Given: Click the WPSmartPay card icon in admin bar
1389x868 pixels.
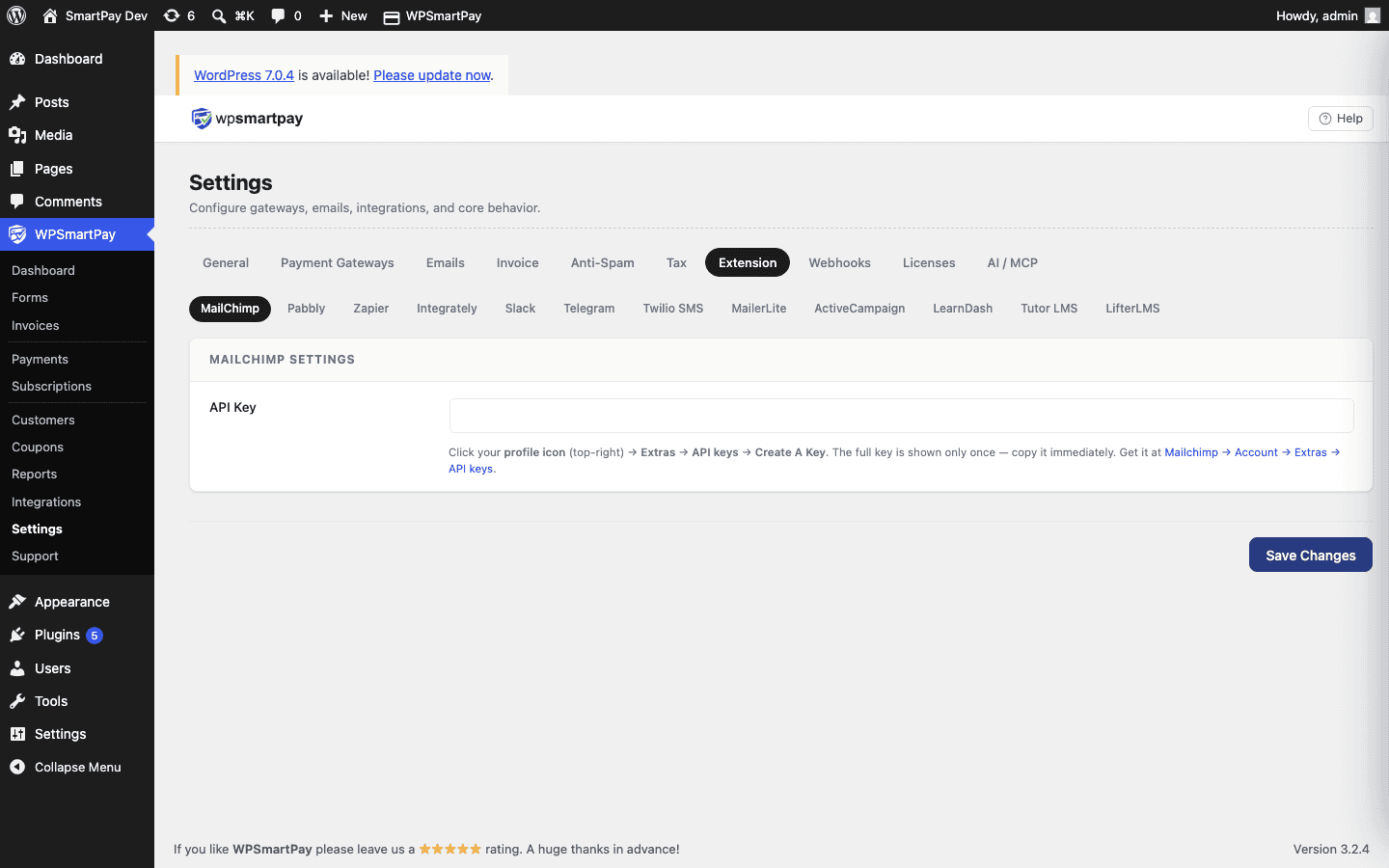Looking at the screenshot, I should (x=392, y=16).
